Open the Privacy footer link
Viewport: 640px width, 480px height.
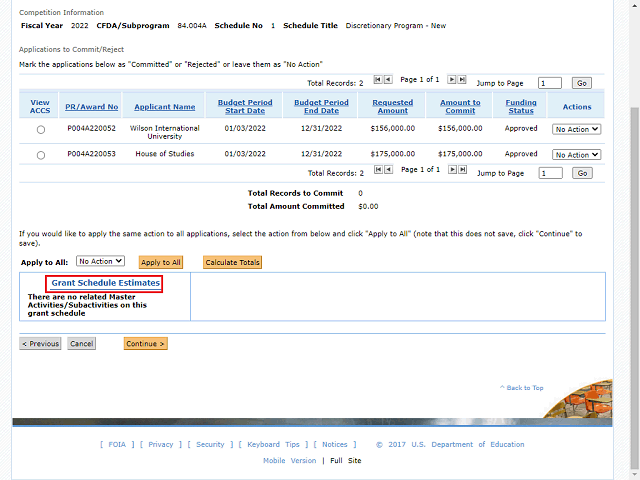coord(161,444)
